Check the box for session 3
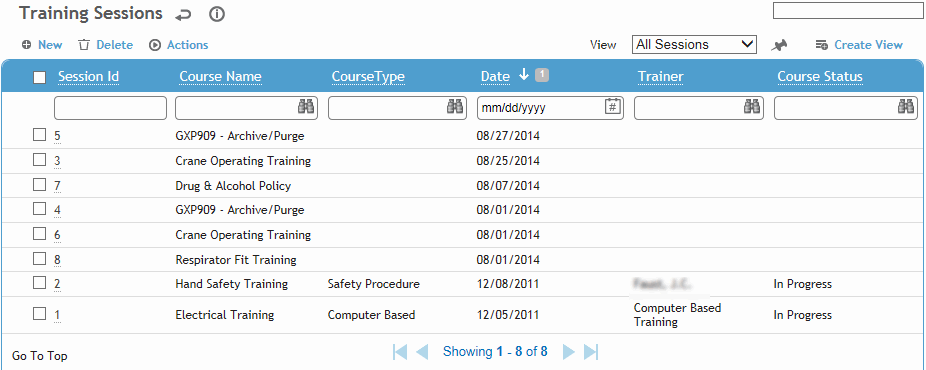The image size is (926, 370). pos(39,160)
